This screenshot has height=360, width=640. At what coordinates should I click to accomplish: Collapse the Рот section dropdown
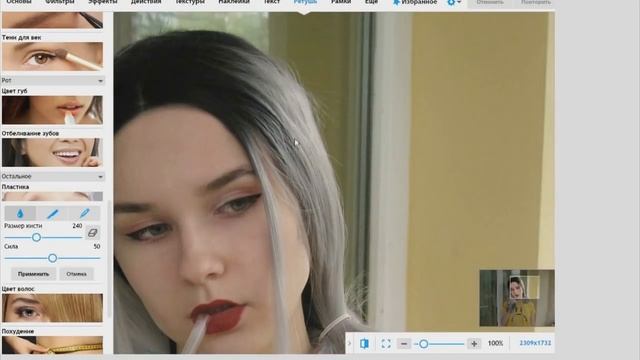100,81
